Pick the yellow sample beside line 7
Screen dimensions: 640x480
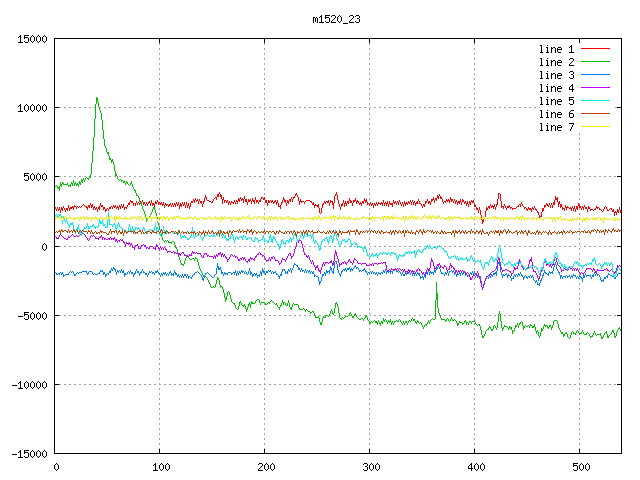[x=595, y=127]
